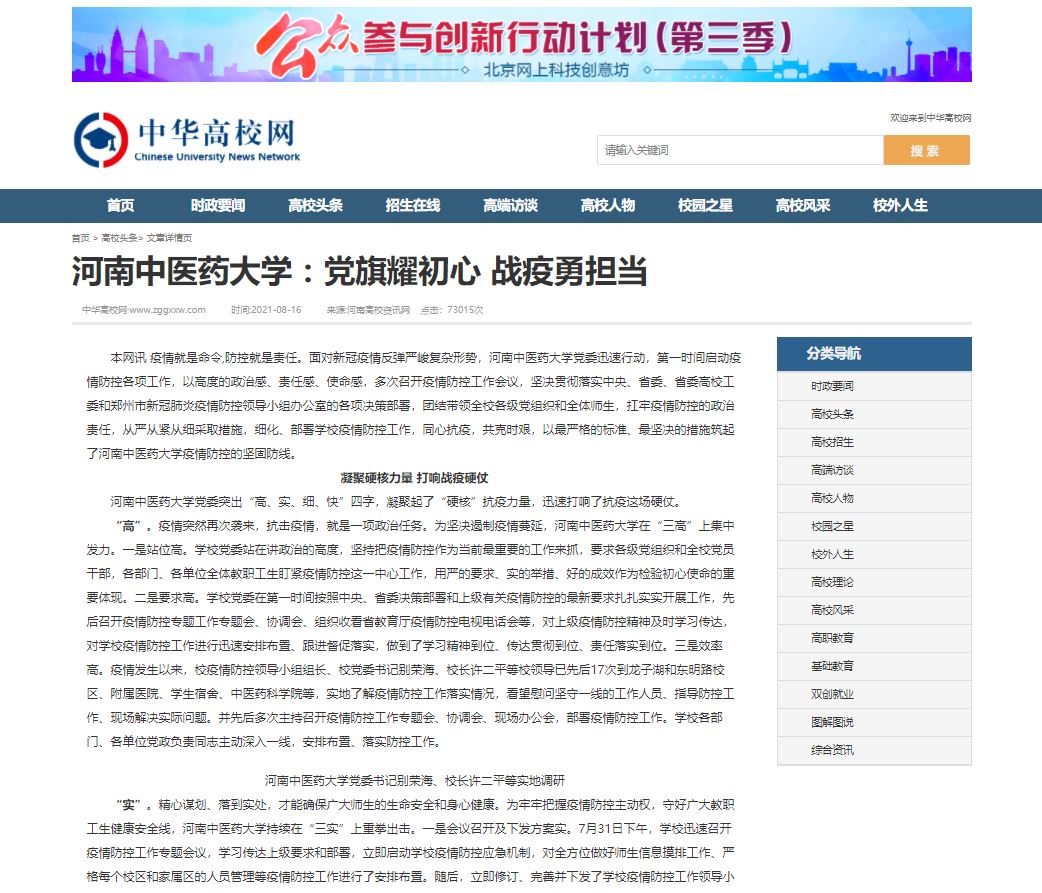
Task: Open 图解图说 in the sidebar
Action: tap(875, 722)
